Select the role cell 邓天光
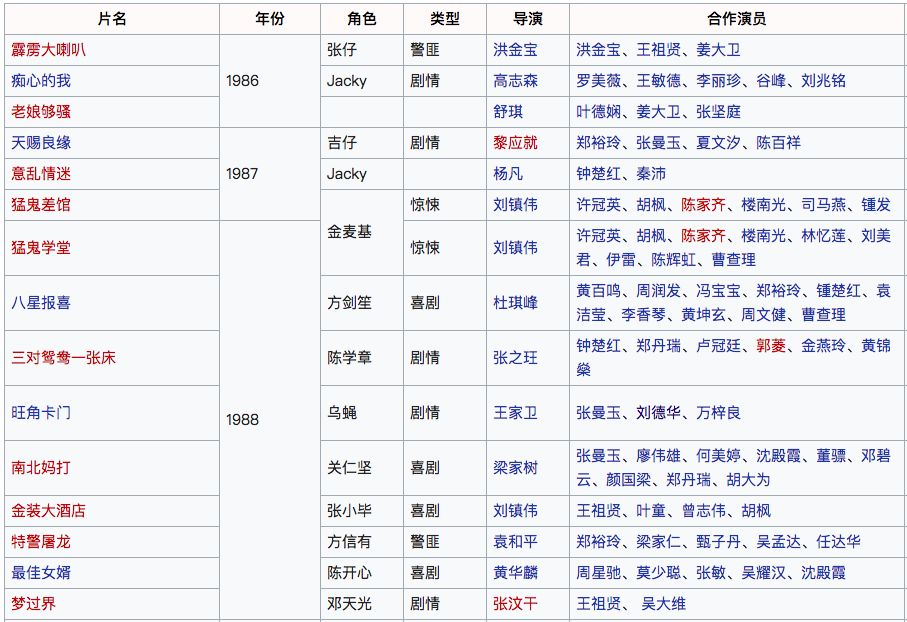The width and height of the screenshot is (907, 622). [x=362, y=604]
